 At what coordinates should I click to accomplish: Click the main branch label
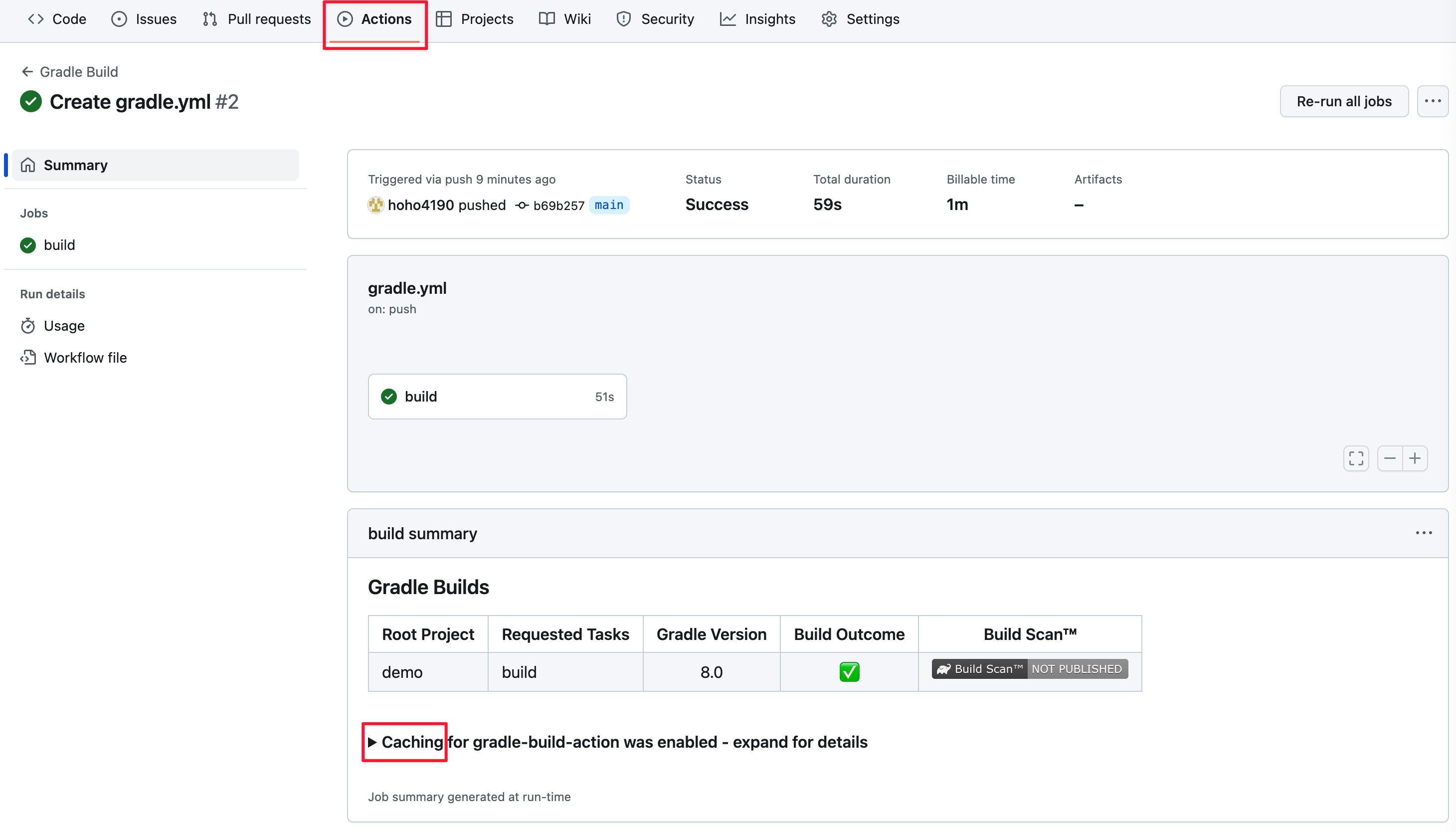[609, 205]
